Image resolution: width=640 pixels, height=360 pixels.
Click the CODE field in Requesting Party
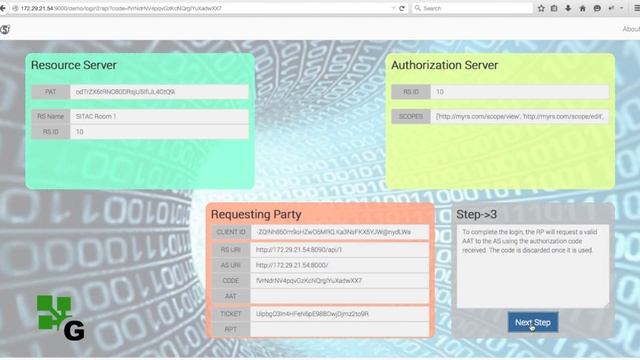[x=340, y=281]
